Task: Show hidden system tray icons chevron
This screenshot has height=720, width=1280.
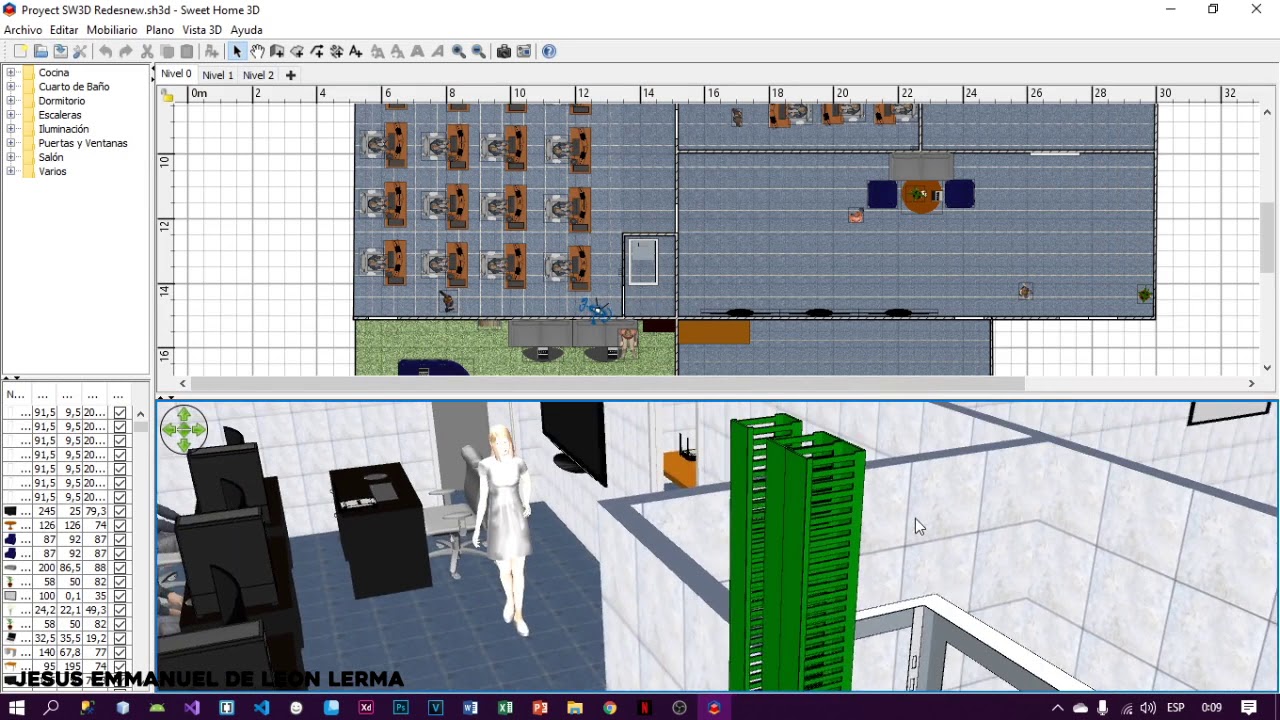Action: (x=1057, y=708)
